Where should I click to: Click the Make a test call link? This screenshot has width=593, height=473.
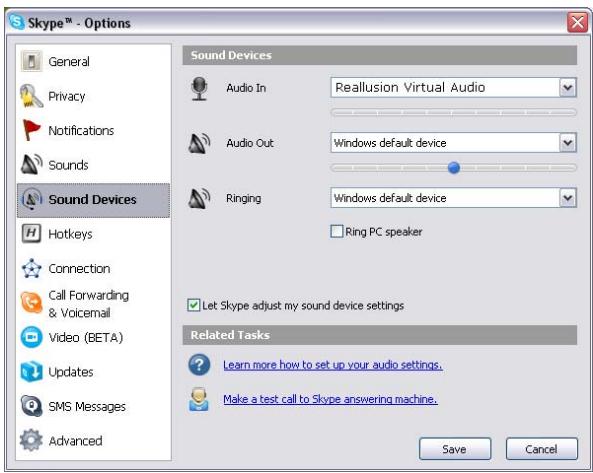(330, 399)
